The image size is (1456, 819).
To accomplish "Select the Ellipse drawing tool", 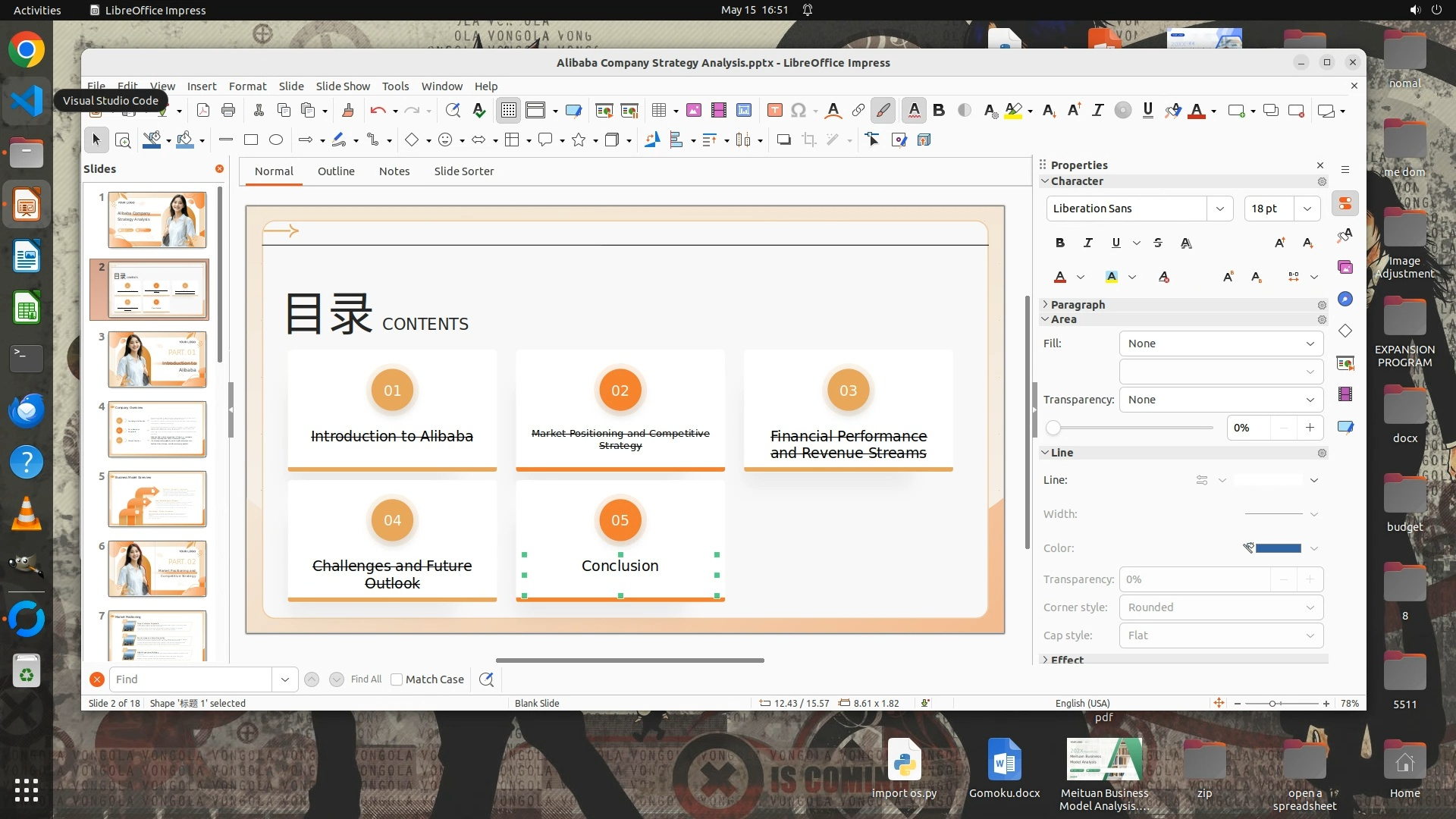I will point(276,140).
